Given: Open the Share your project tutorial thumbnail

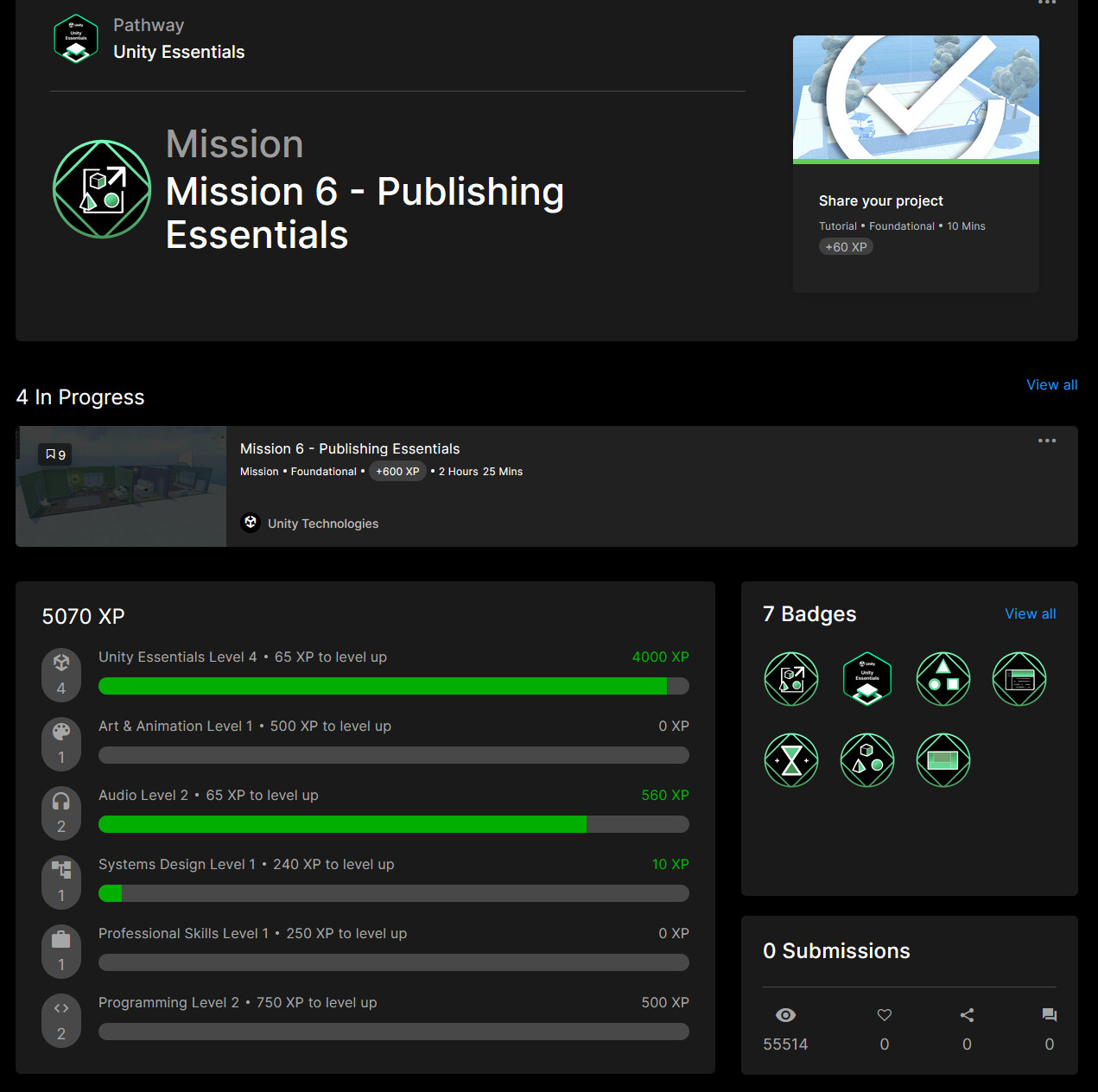Looking at the screenshot, I should (x=916, y=99).
